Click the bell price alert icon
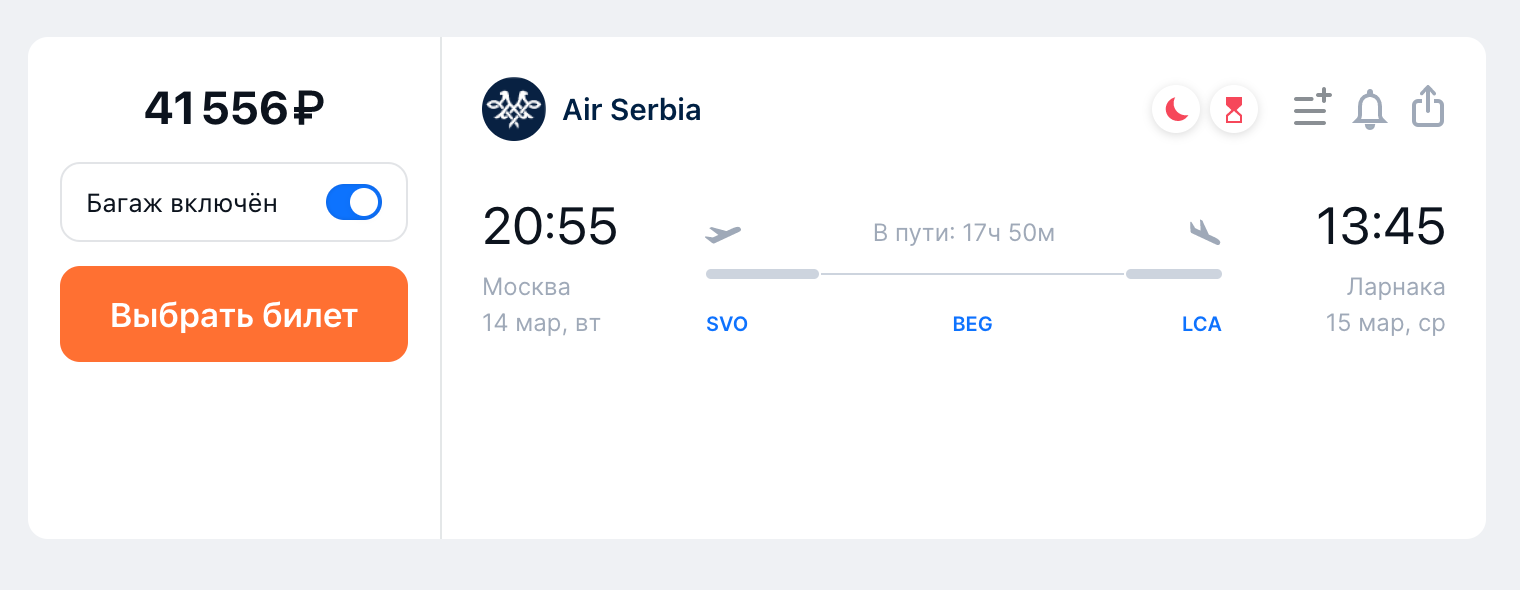The height and width of the screenshot is (590, 1520). [1370, 108]
